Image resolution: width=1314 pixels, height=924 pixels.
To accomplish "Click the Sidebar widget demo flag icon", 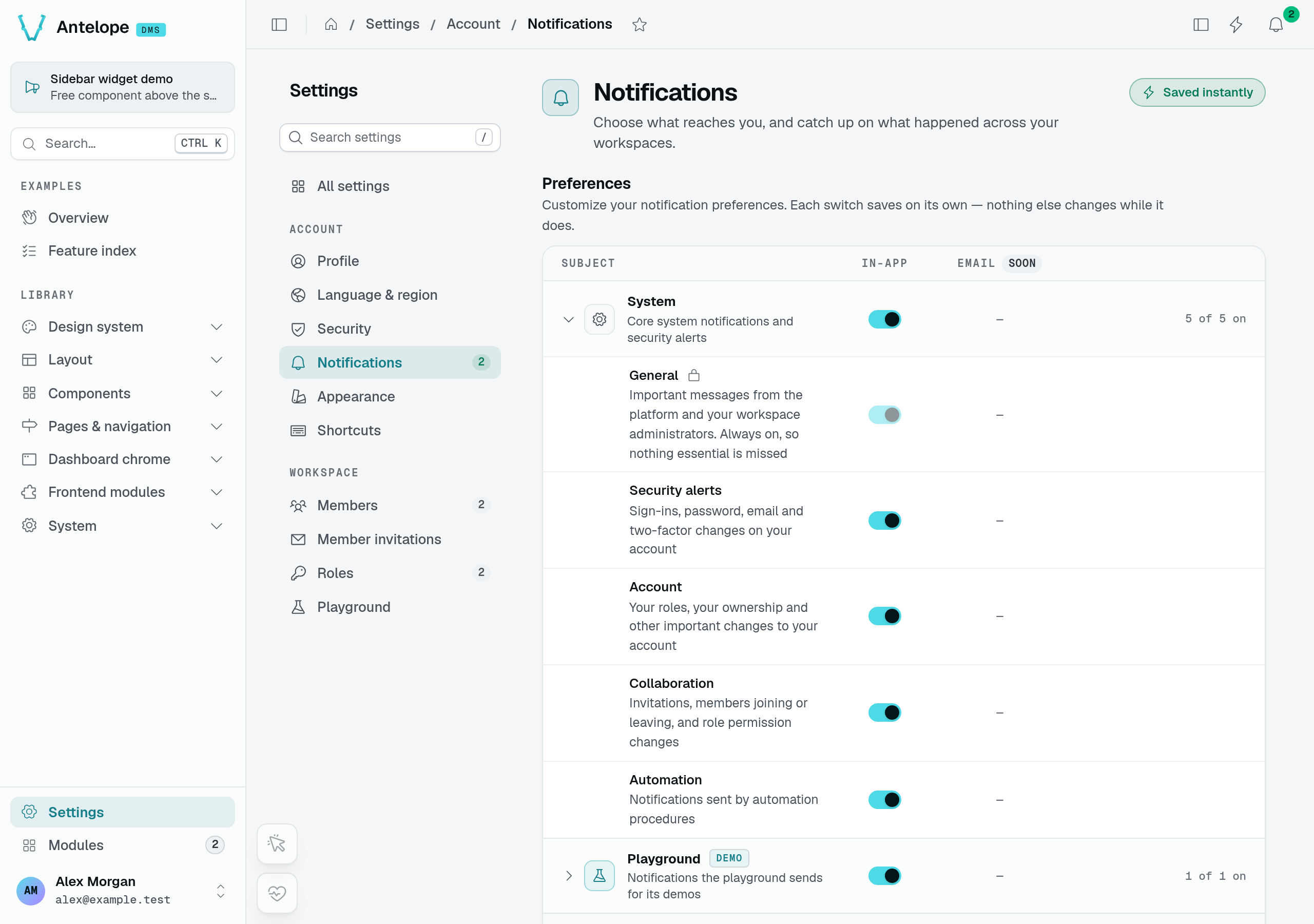I will tap(32, 87).
